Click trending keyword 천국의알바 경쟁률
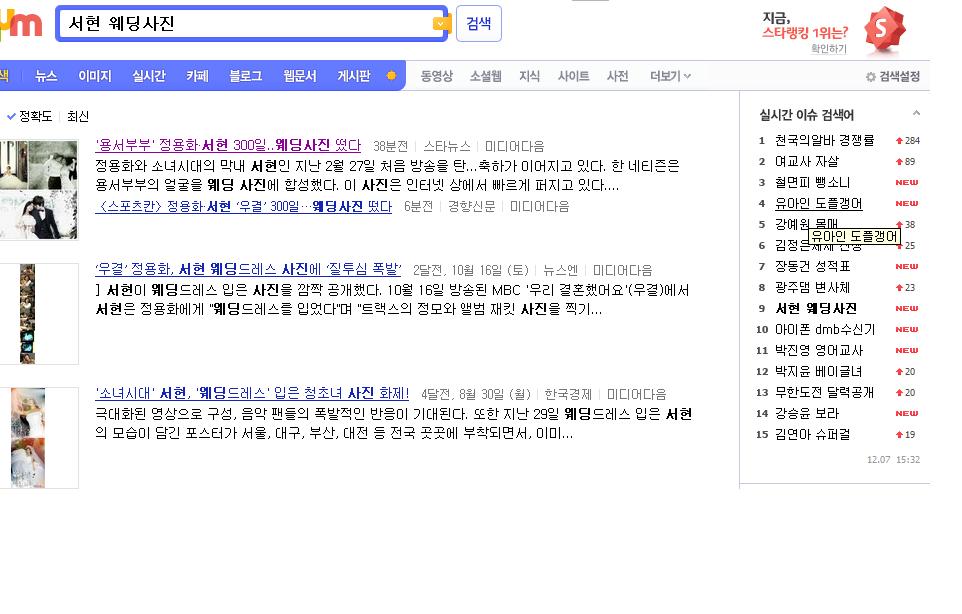 click(825, 140)
